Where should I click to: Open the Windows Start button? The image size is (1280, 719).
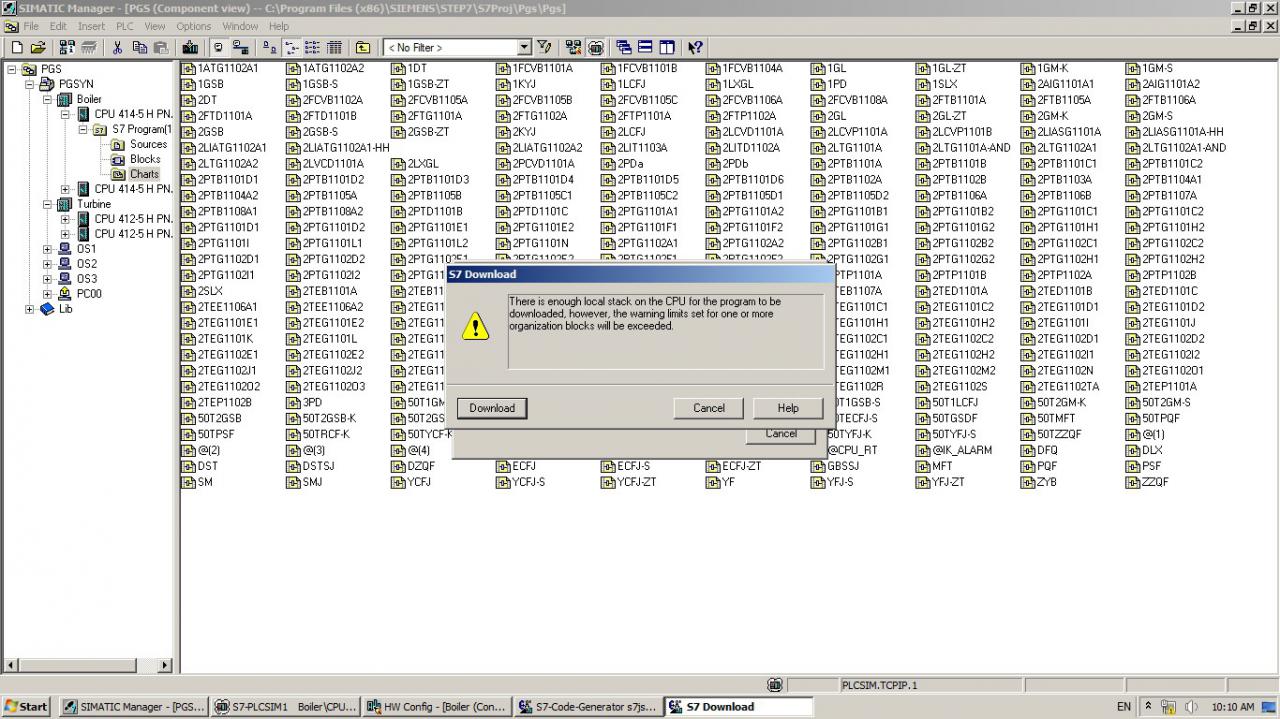click(x=26, y=706)
